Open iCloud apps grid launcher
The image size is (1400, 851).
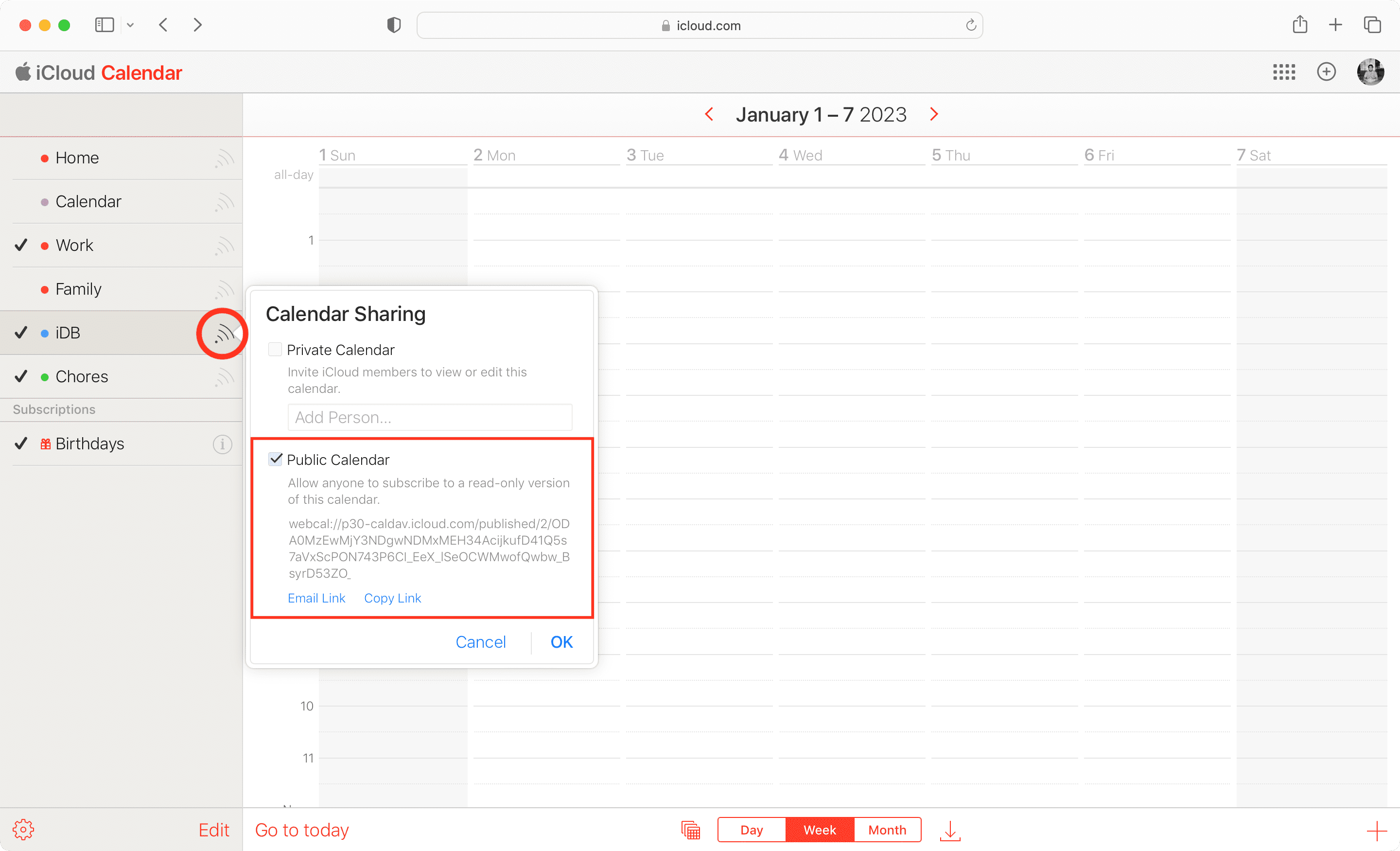click(x=1283, y=72)
